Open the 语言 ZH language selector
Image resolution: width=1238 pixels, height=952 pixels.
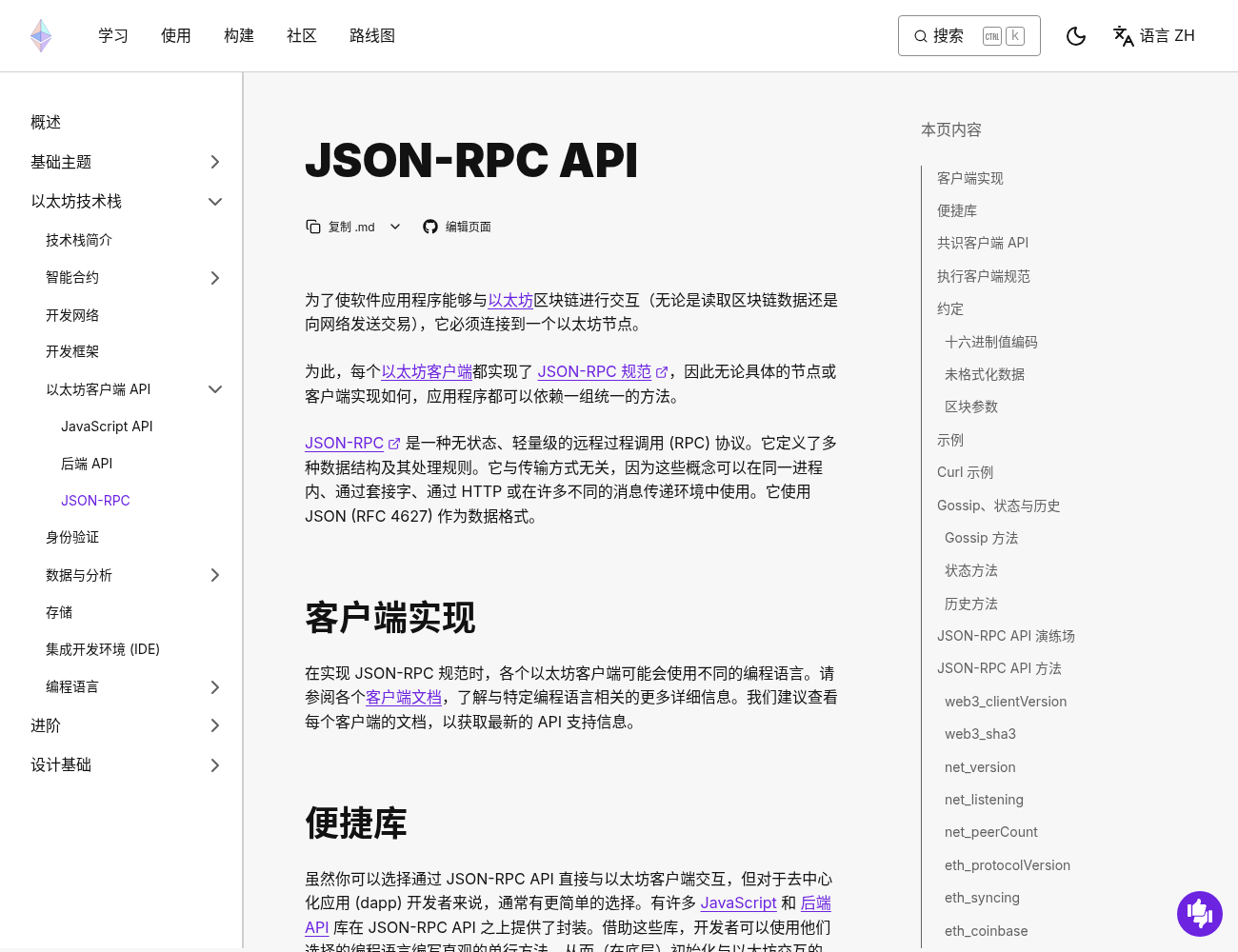point(1153,36)
